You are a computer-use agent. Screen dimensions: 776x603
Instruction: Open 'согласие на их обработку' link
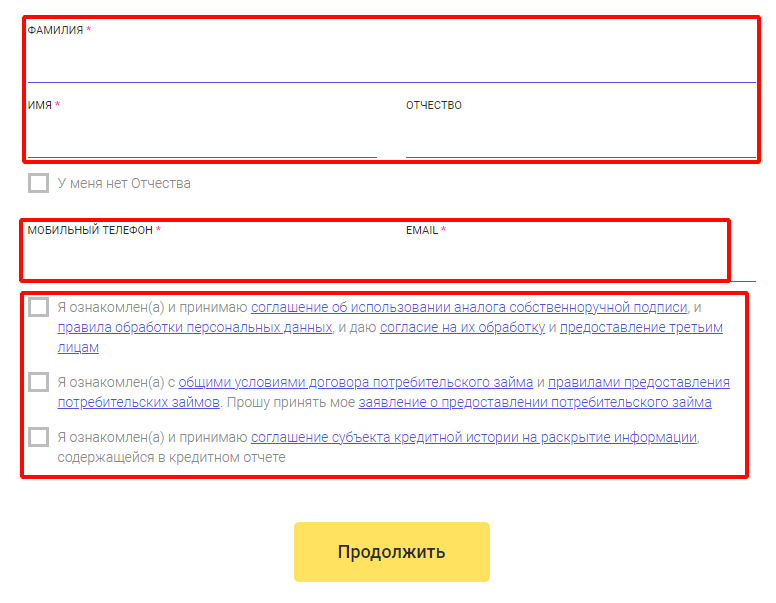pyautogui.click(x=462, y=328)
